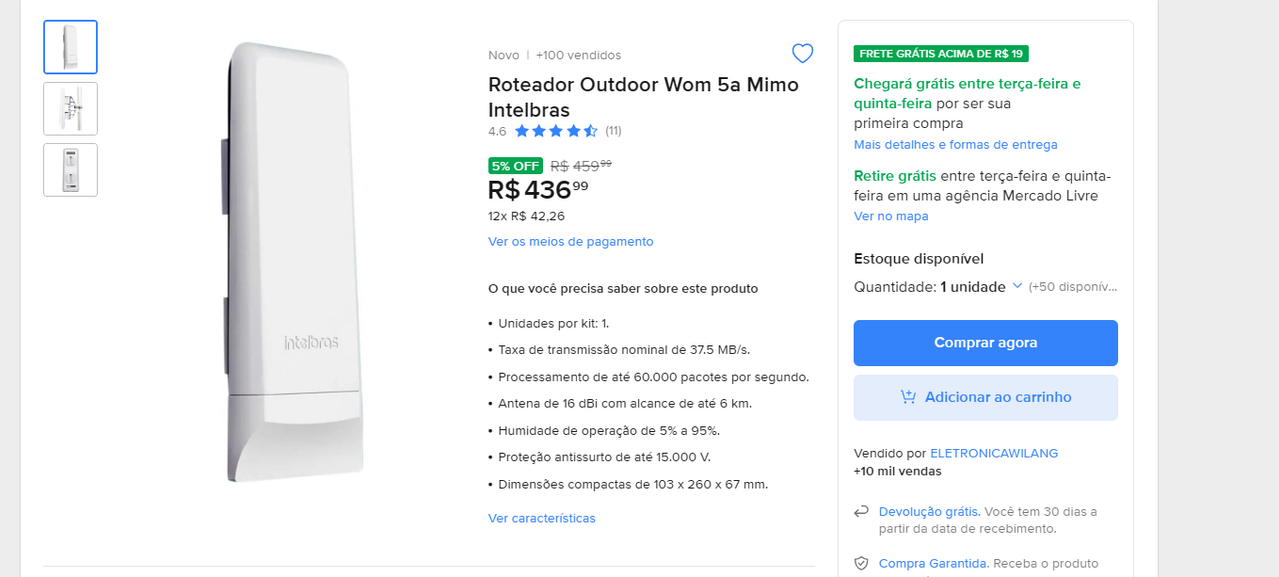Screen dimensions: 1279x577
Task: Click the shield icon beside Compra Garantida
Action: 861,563
